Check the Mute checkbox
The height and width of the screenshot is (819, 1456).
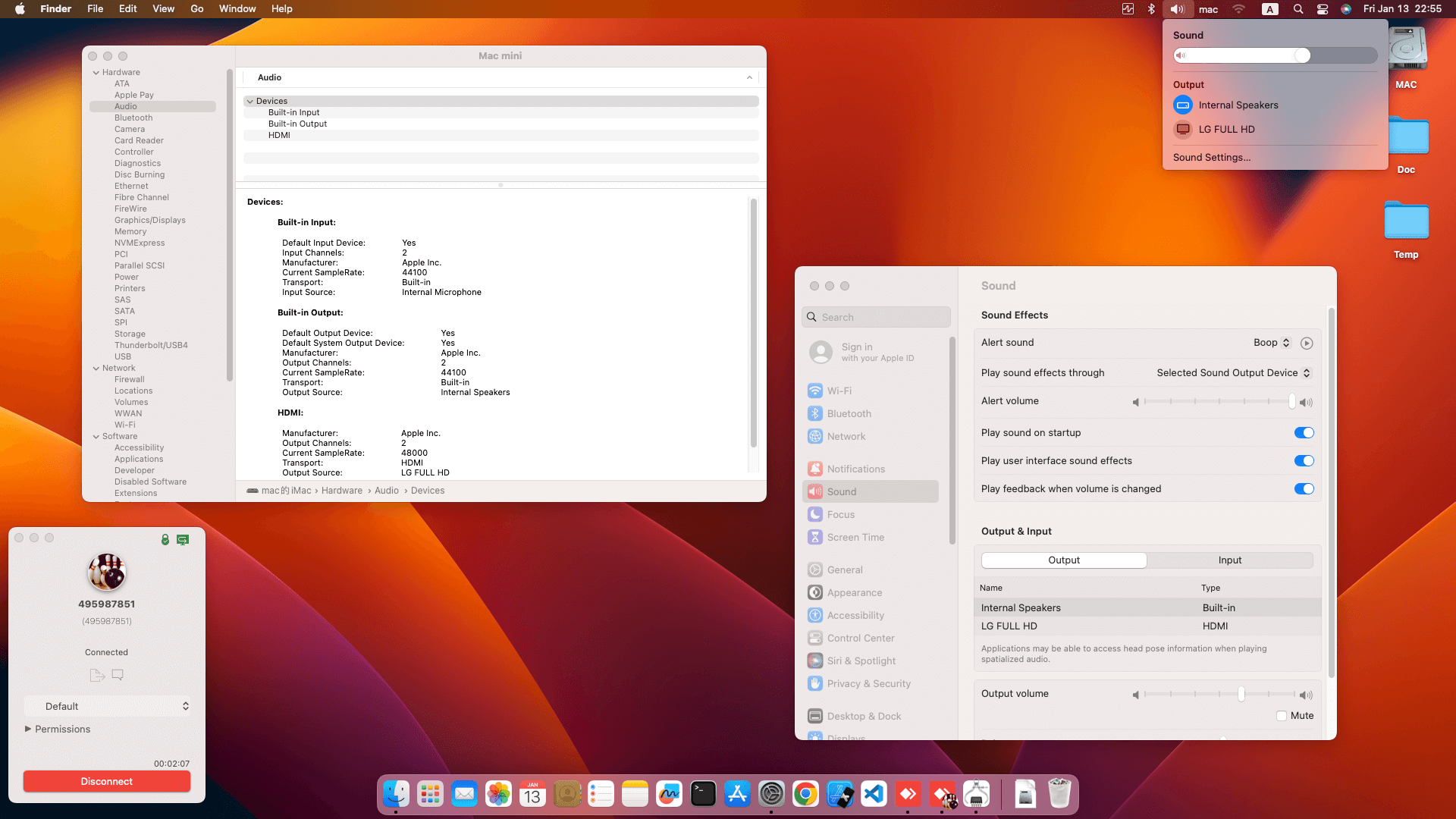click(1282, 716)
